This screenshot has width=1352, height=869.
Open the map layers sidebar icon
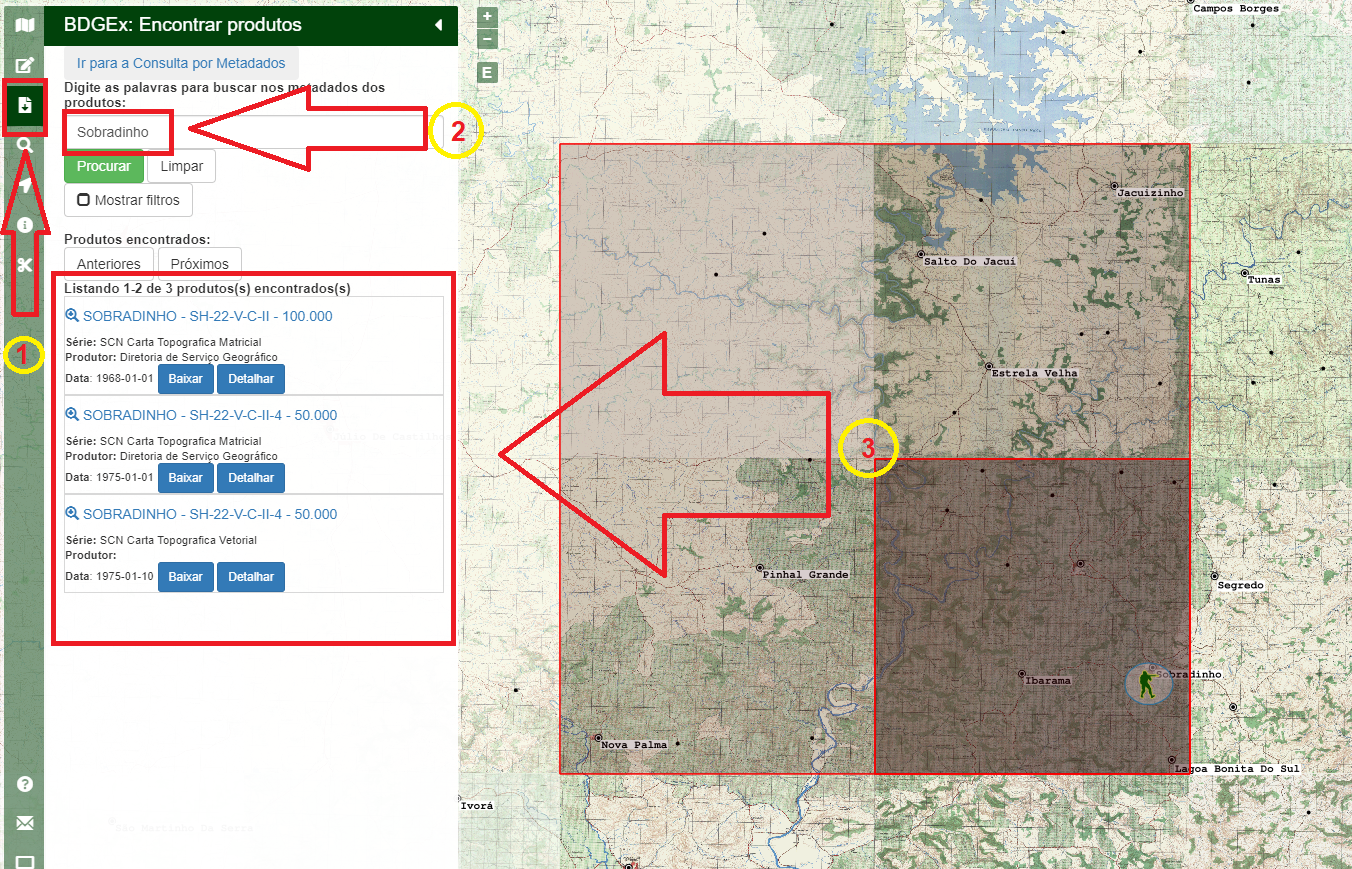point(25,25)
